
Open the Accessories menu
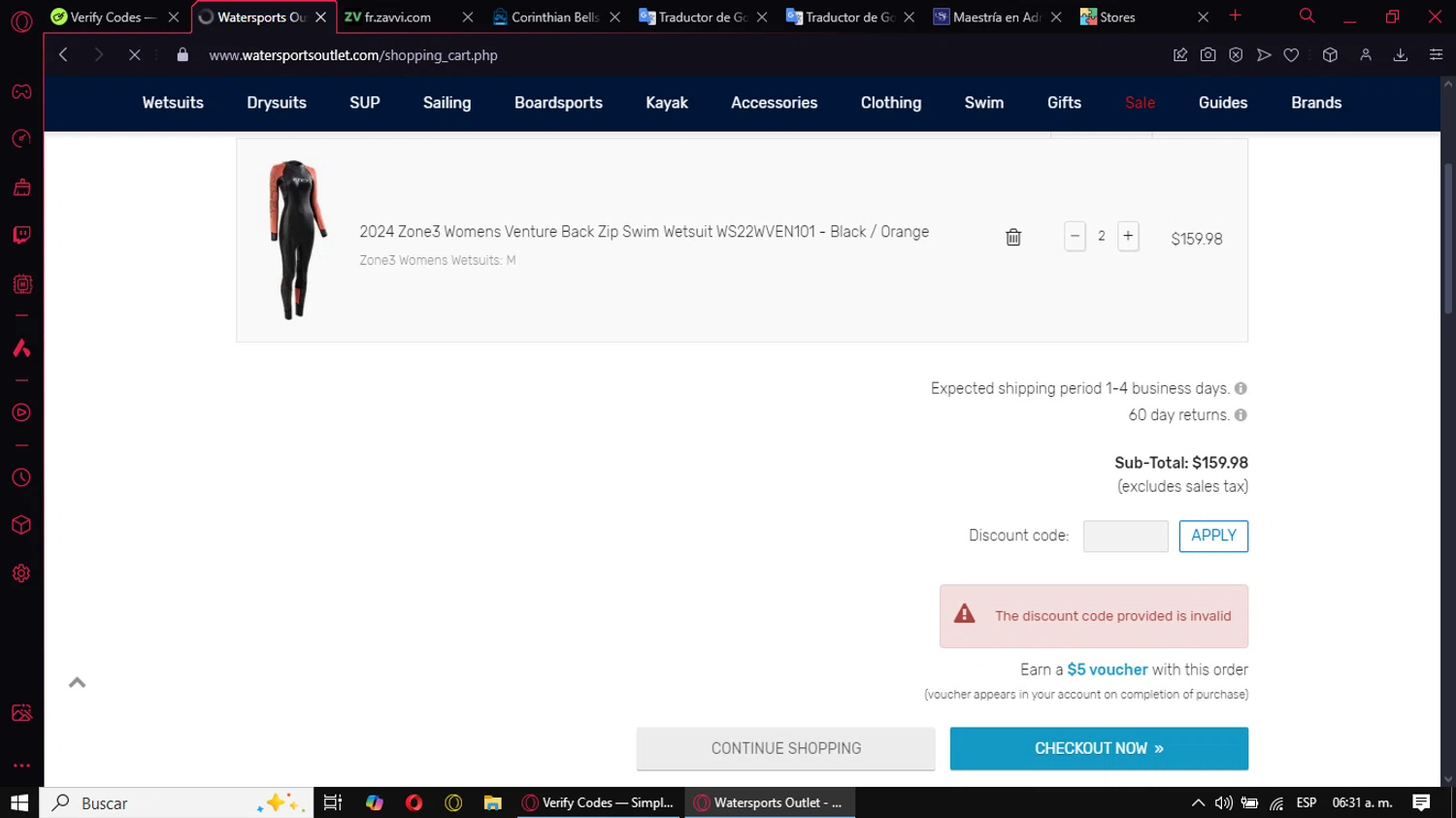tap(775, 103)
